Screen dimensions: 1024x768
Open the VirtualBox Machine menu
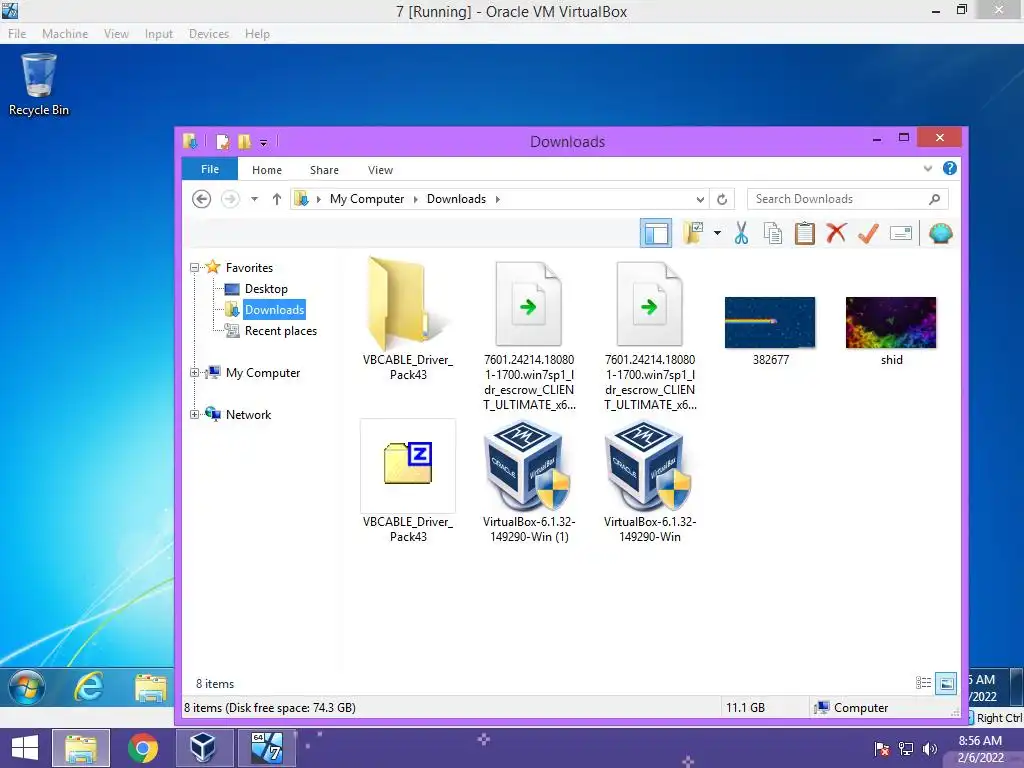click(x=65, y=33)
